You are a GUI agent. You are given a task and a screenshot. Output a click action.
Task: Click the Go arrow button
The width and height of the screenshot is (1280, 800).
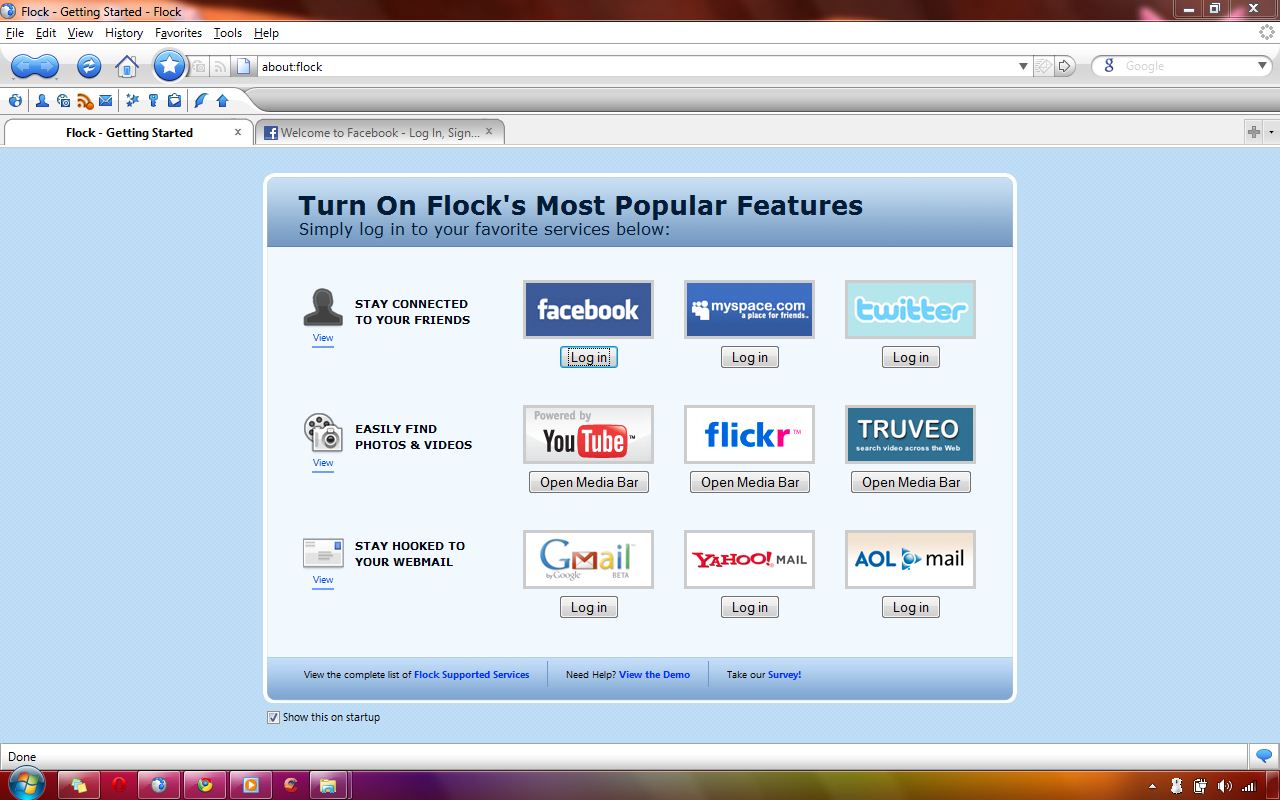pyautogui.click(x=1065, y=66)
